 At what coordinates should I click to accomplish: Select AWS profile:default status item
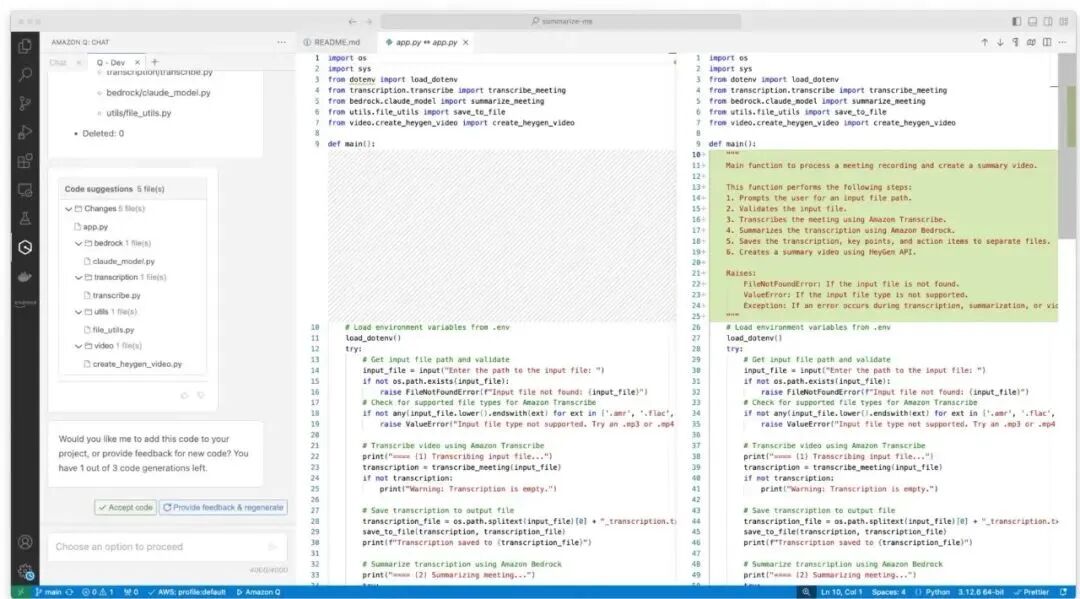pos(187,592)
